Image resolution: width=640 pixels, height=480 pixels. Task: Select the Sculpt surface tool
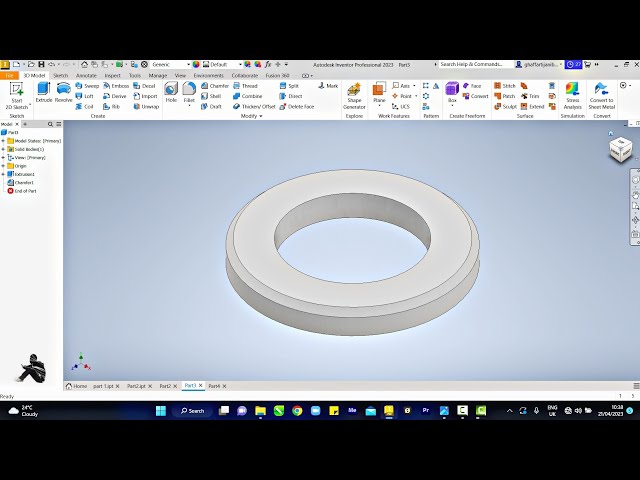pyautogui.click(x=505, y=107)
